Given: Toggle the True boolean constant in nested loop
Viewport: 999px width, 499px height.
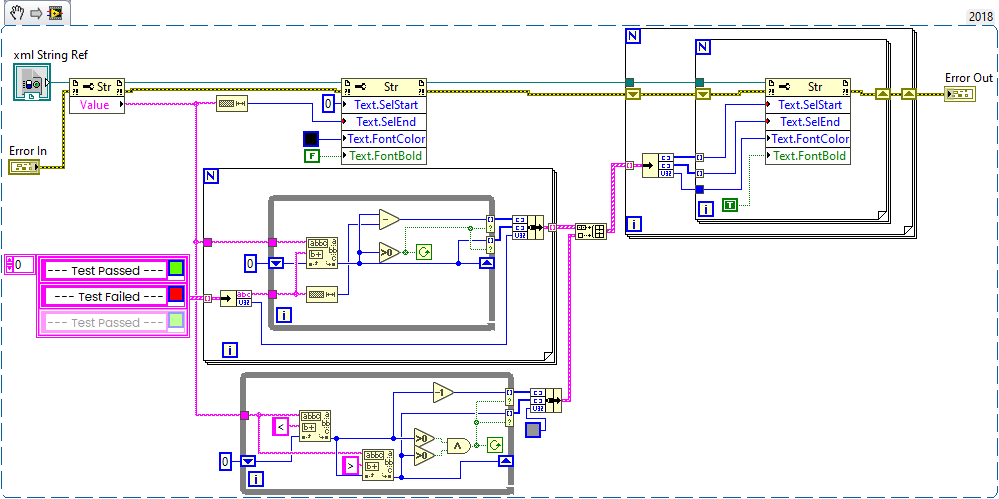Looking at the screenshot, I should tap(729, 205).
